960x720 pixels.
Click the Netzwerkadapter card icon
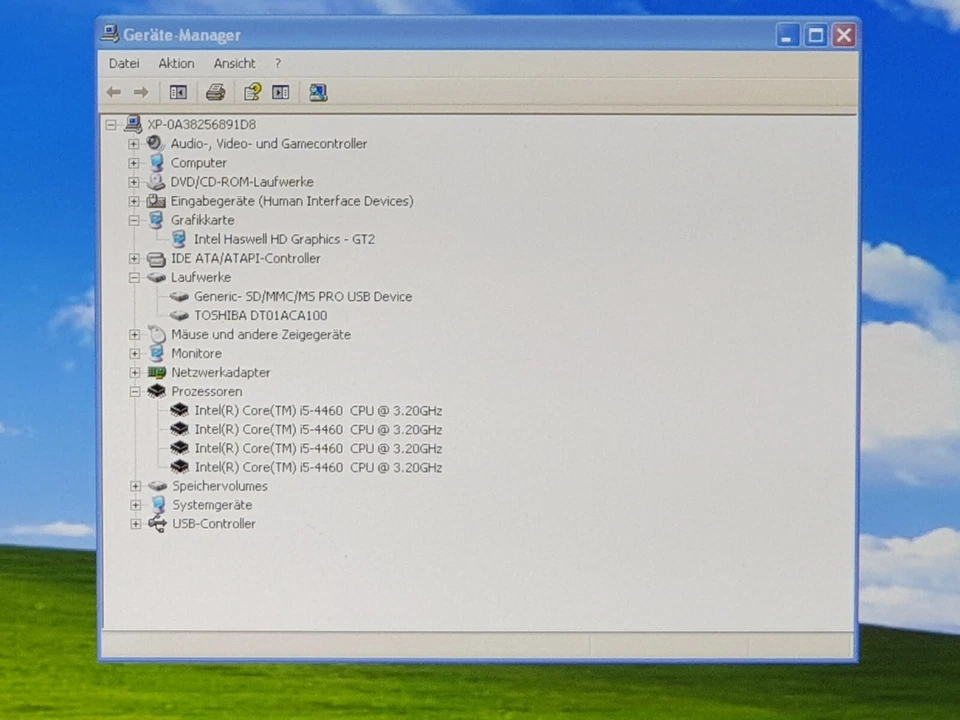click(x=157, y=372)
